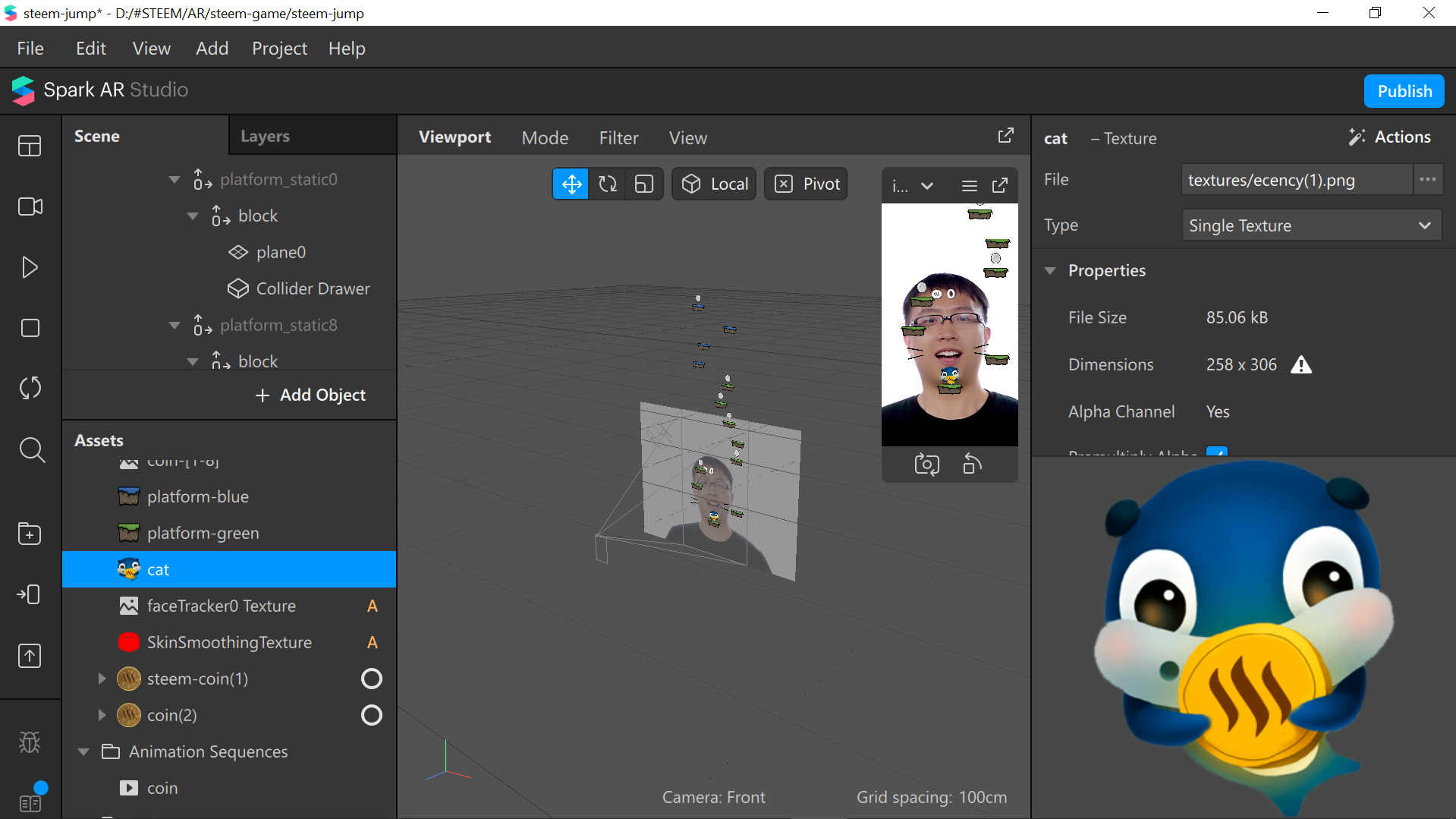Pop out the simulator preview window

pos(1000,186)
